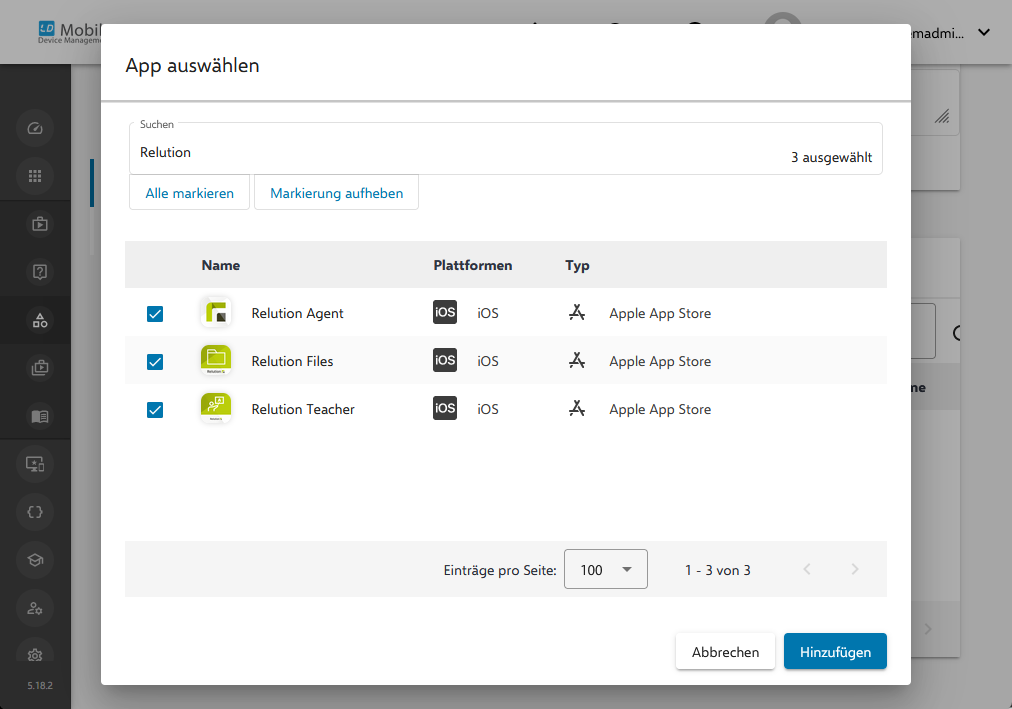The image size is (1012, 709).
Task: Sort by the Typ column header
Action: pyautogui.click(x=577, y=266)
